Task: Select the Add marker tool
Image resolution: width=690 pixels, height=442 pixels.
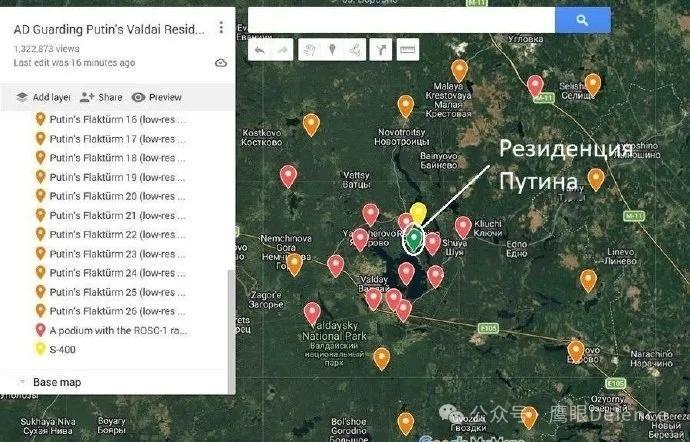Action: click(x=332, y=50)
